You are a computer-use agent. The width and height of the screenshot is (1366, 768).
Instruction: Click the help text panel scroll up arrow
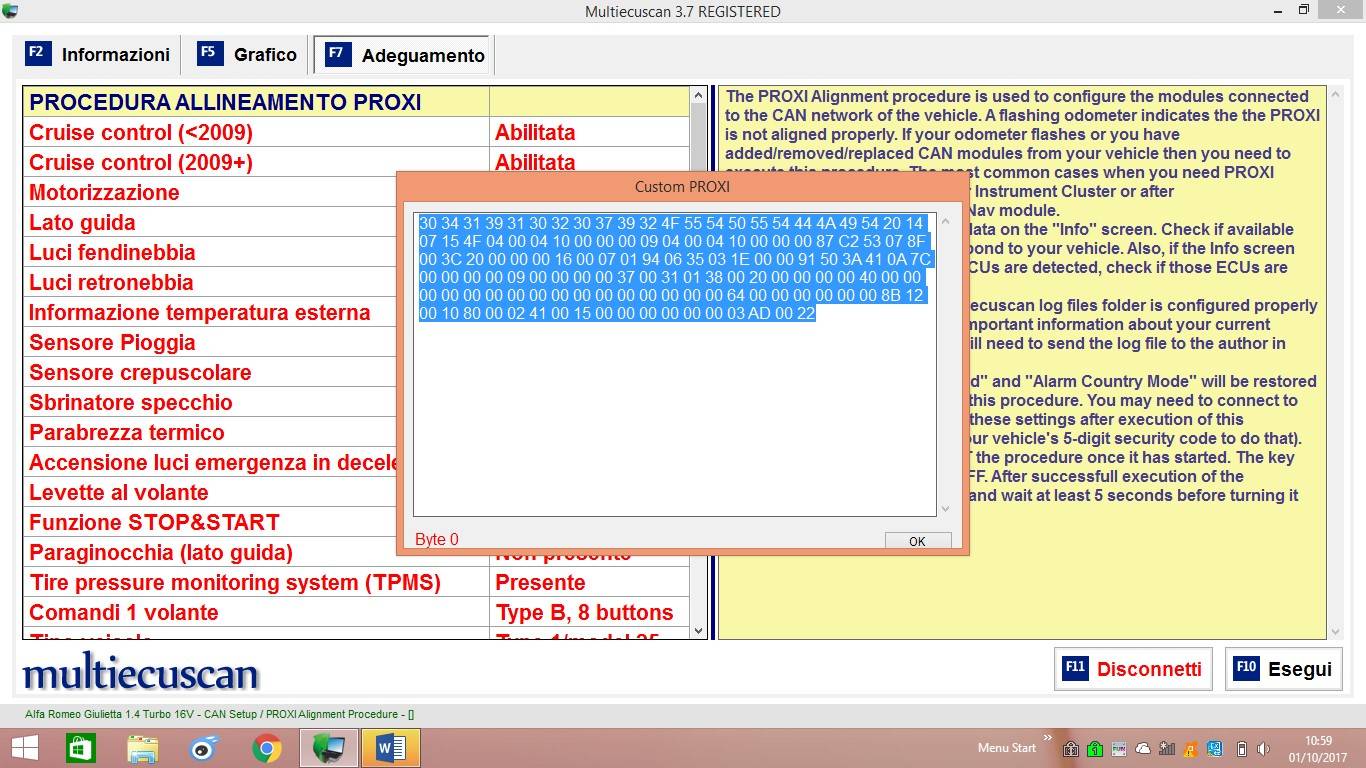click(1336, 96)
